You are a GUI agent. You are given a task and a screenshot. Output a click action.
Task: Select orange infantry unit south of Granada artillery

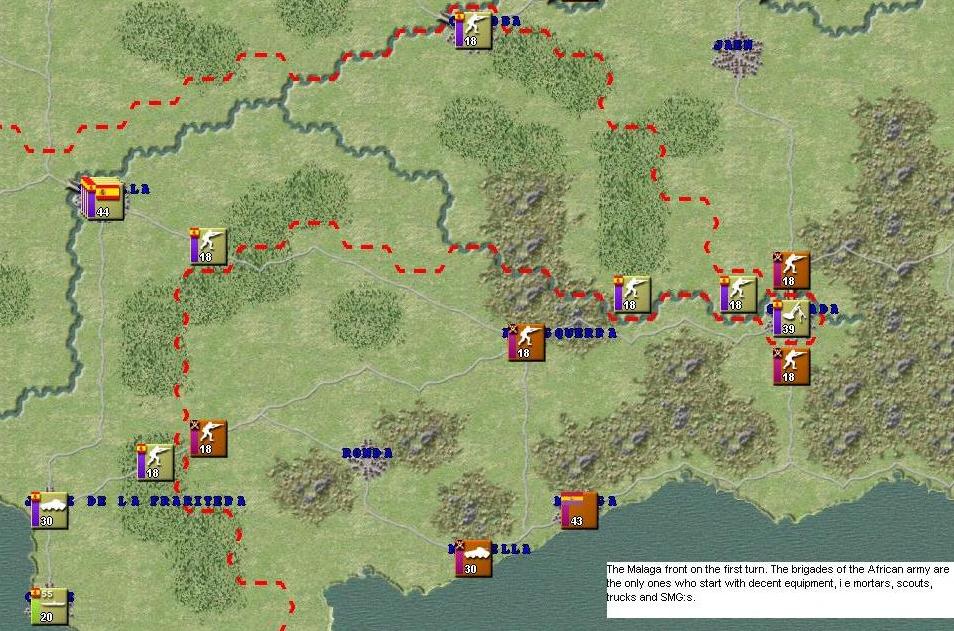point(790,366)
